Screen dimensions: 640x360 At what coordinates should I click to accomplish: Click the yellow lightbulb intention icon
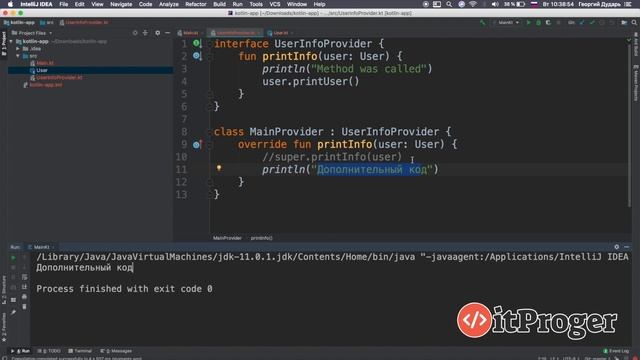(219, 168)
